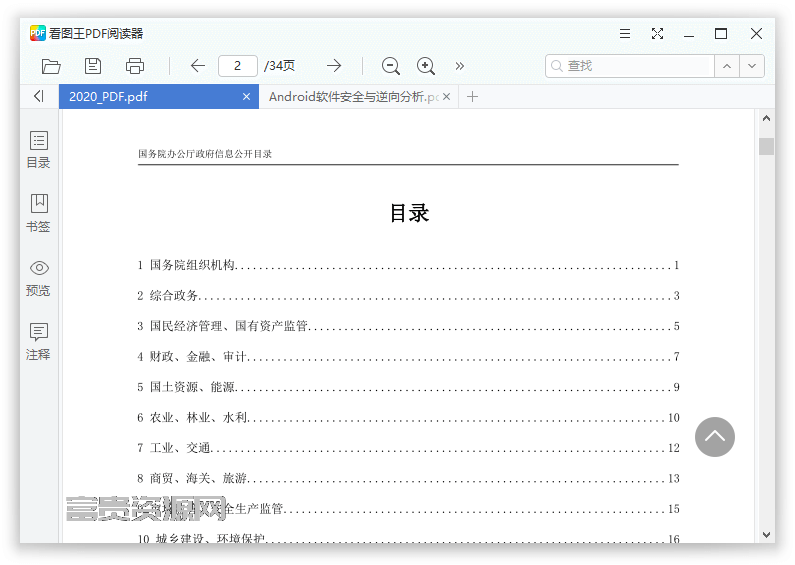Zoom out with the minus magnifier
795x565 pixels.
[x=391, y=66]
